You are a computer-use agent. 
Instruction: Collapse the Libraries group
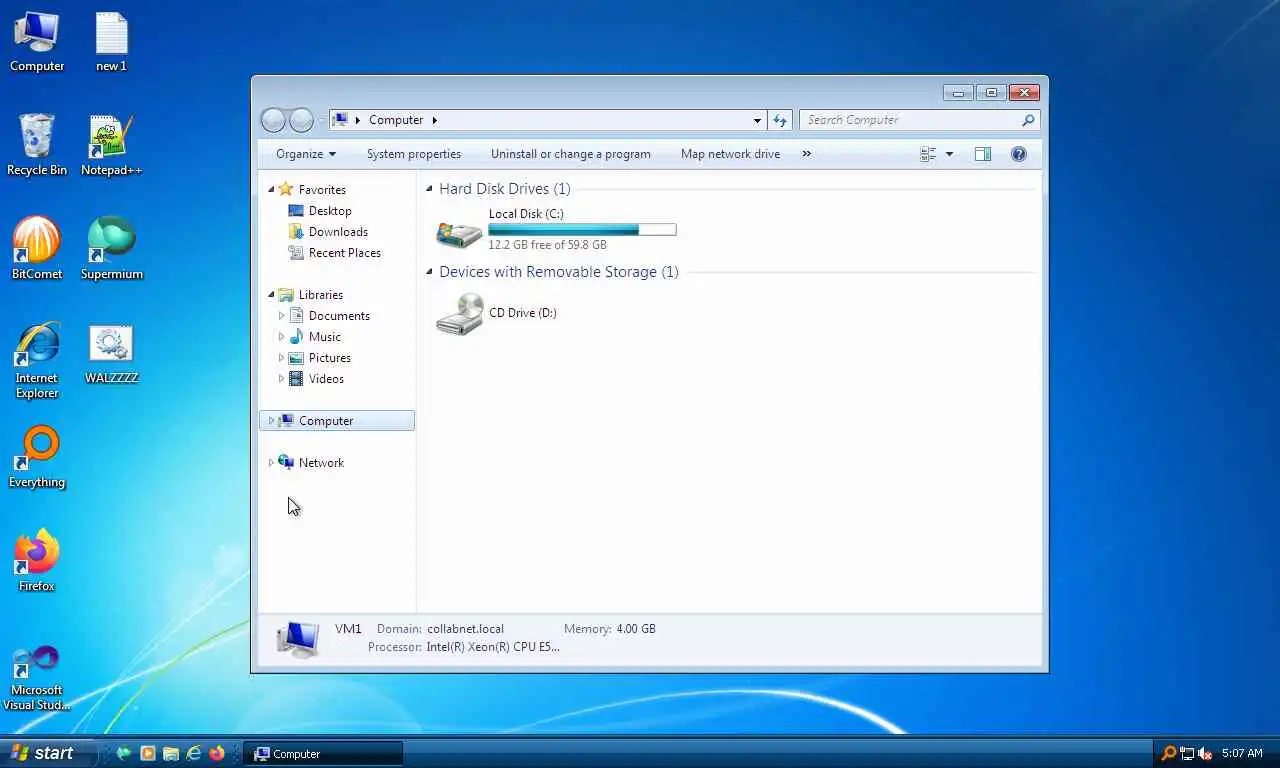(271, 294)
